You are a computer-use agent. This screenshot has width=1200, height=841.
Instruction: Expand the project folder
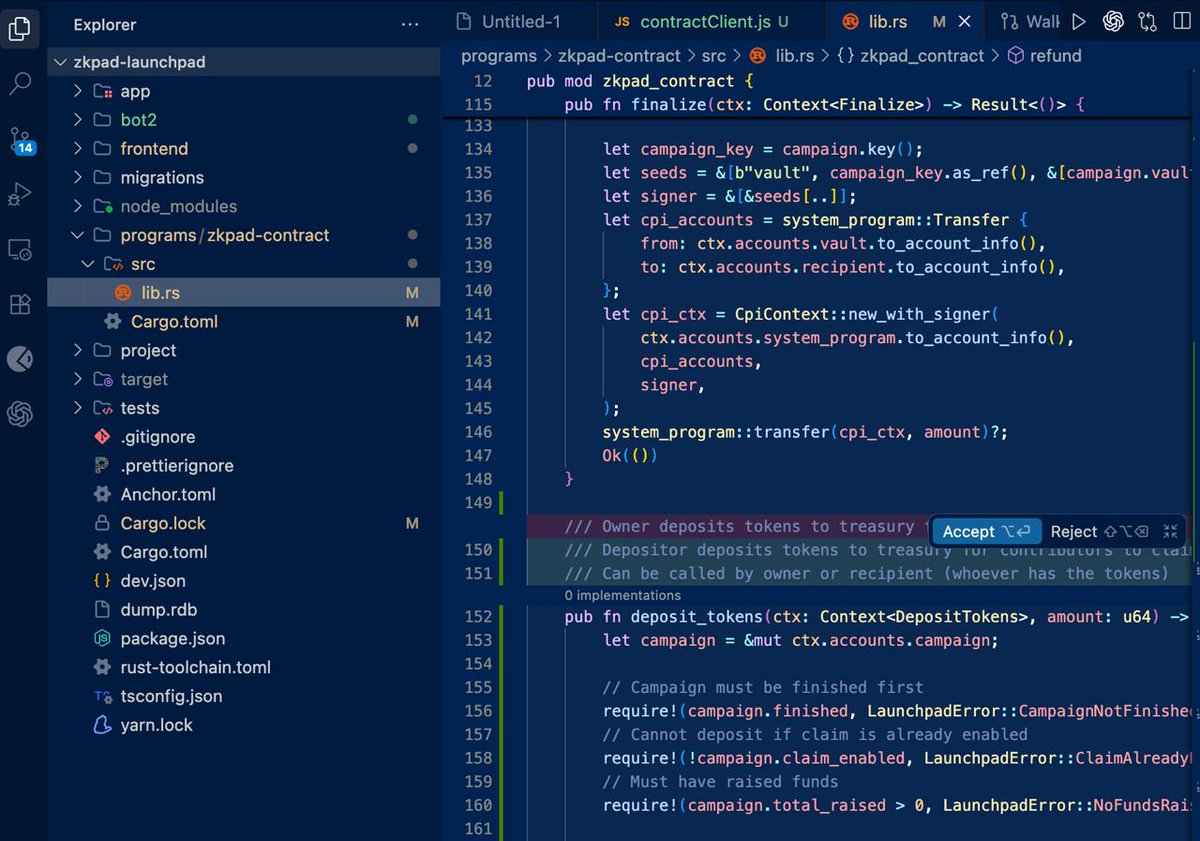coord(244,351)
